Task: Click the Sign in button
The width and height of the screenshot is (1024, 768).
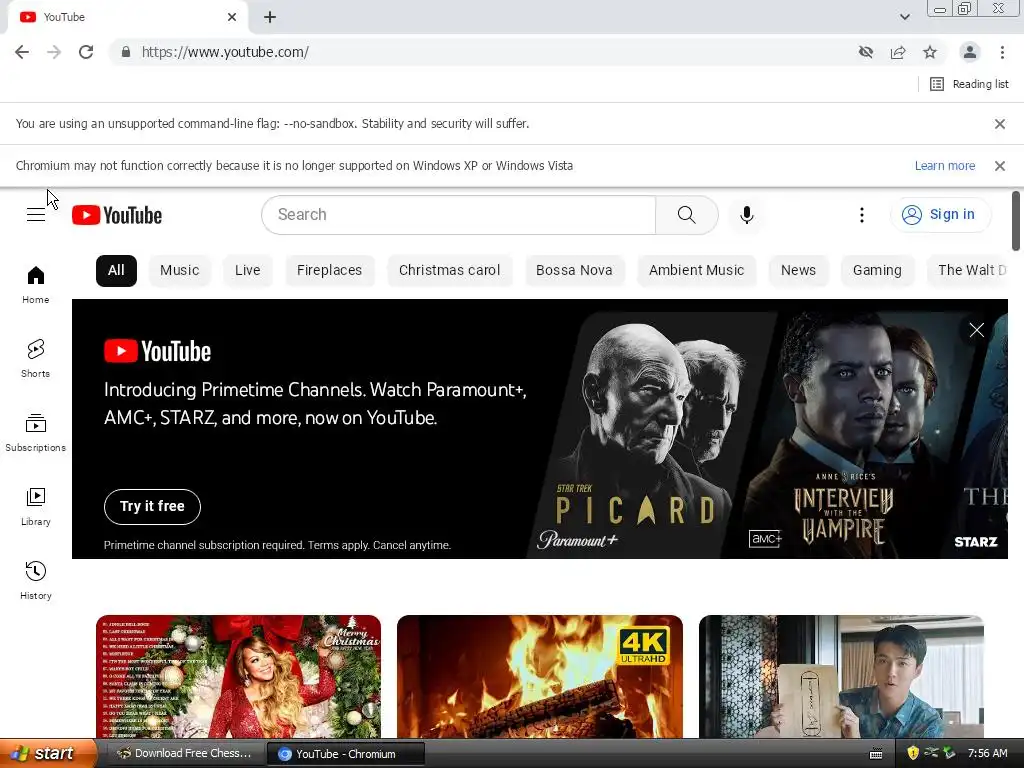Action: (x=940, y=215)
